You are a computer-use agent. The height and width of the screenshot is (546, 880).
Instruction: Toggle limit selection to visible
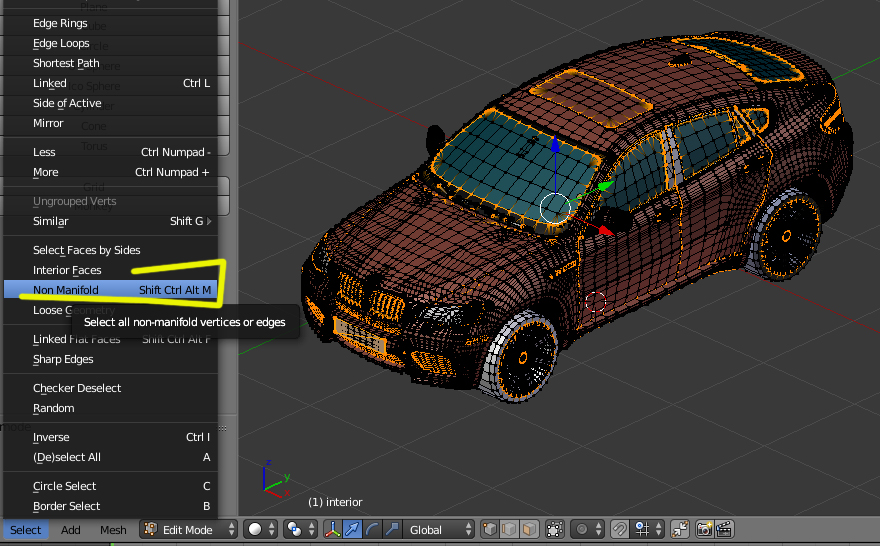pyautogui.click(x=554, y=529)
